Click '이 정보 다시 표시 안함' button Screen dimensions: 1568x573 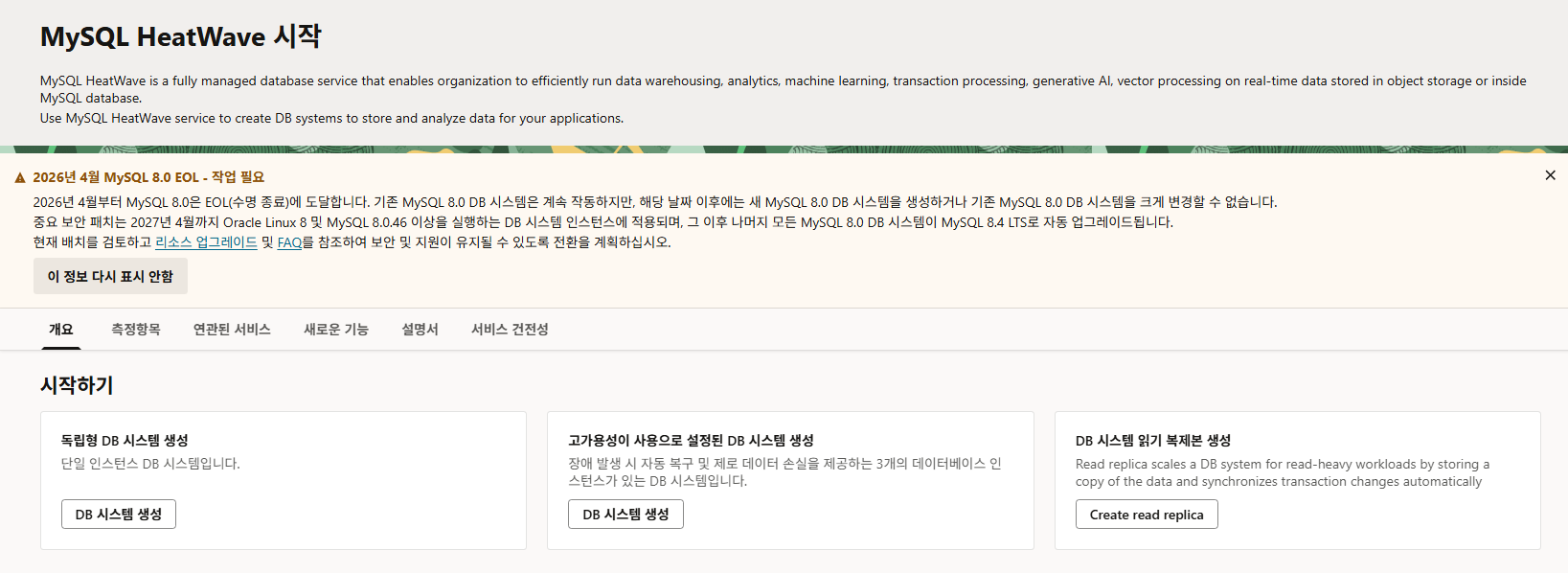pos(110,276)
